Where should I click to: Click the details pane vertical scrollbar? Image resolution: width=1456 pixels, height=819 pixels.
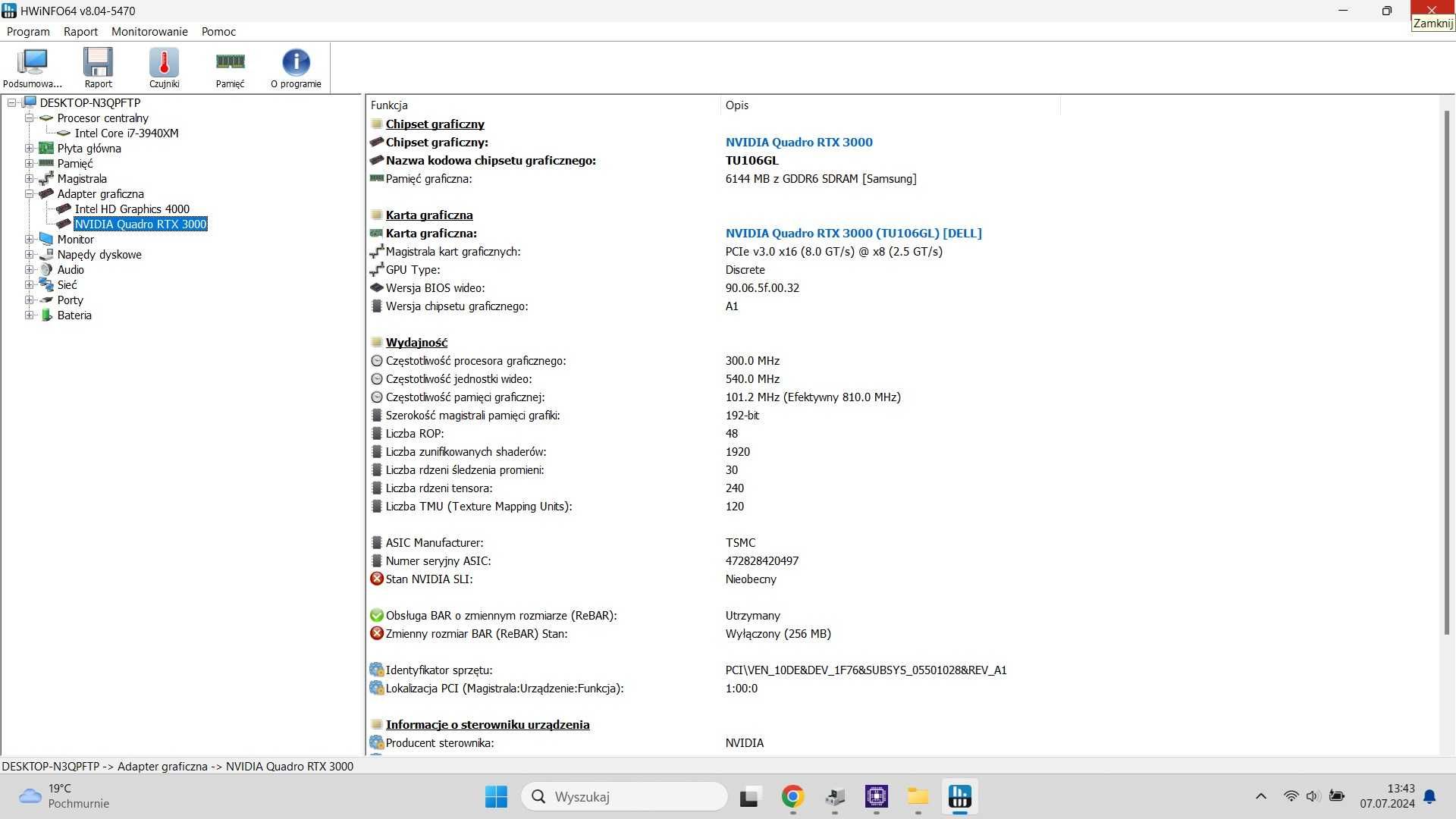tap(1446, 372)
